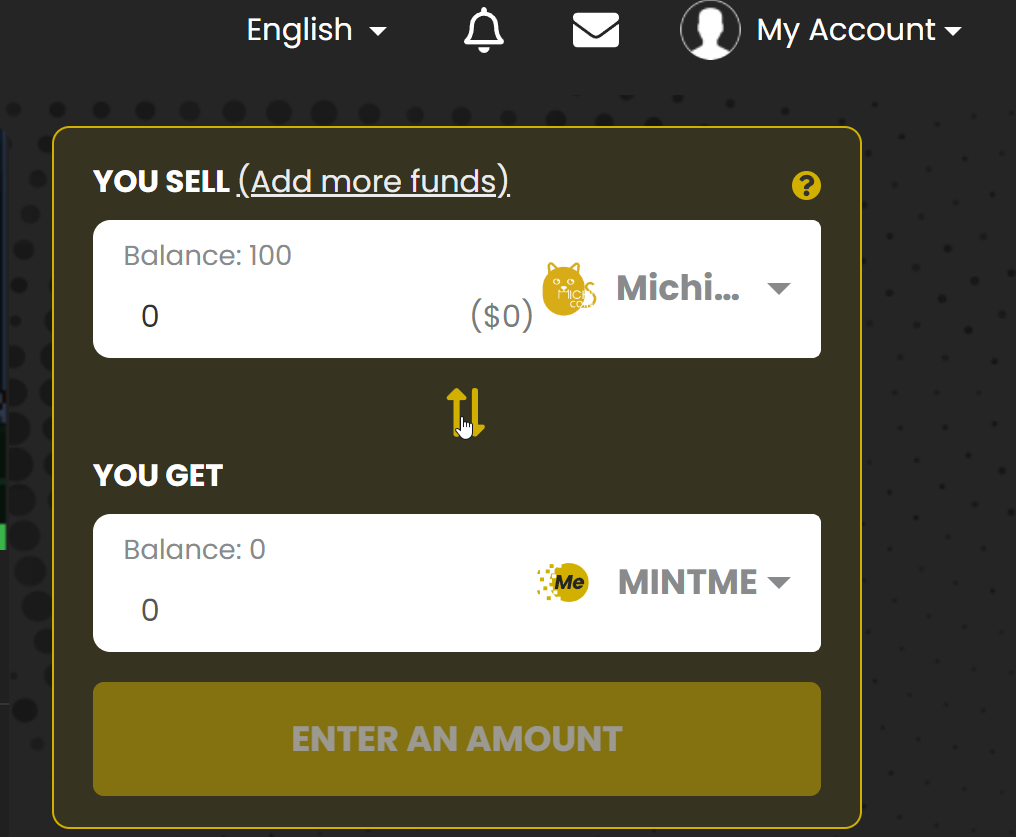Open the notifications bell

(x=484, y=30)
